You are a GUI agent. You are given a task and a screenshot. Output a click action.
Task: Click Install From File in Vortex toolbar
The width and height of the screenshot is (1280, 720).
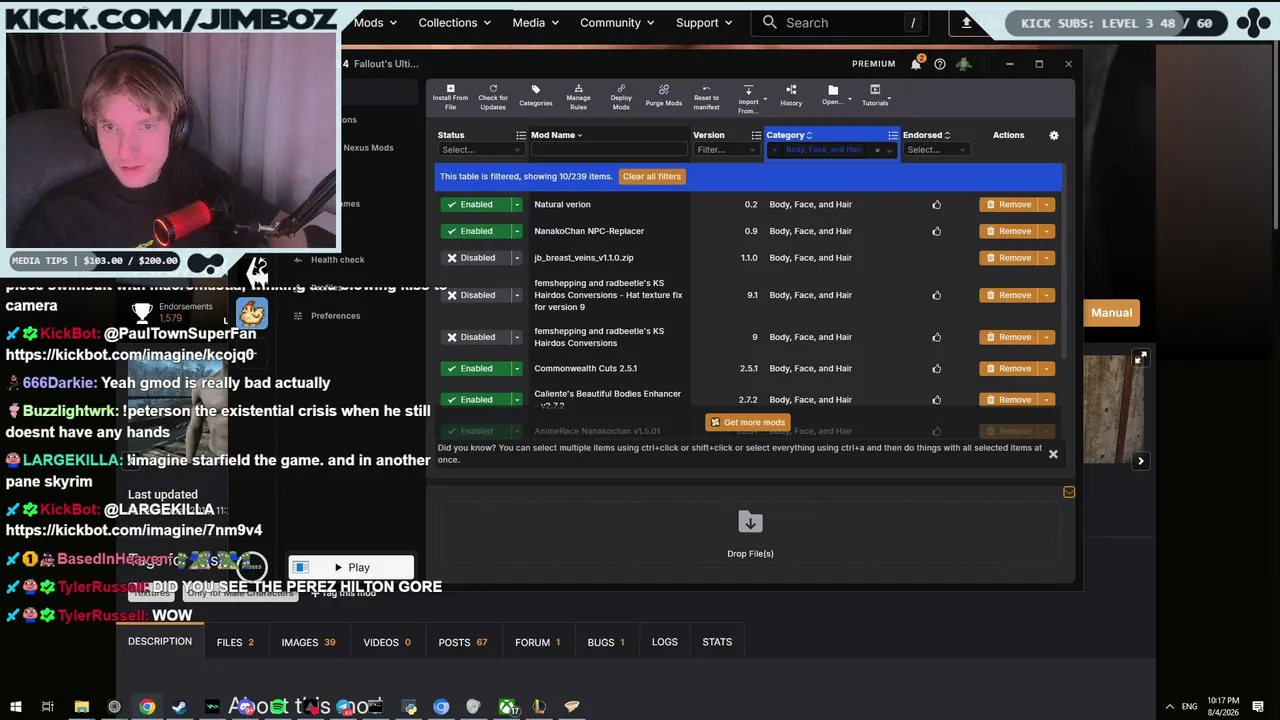coord(450,97)
